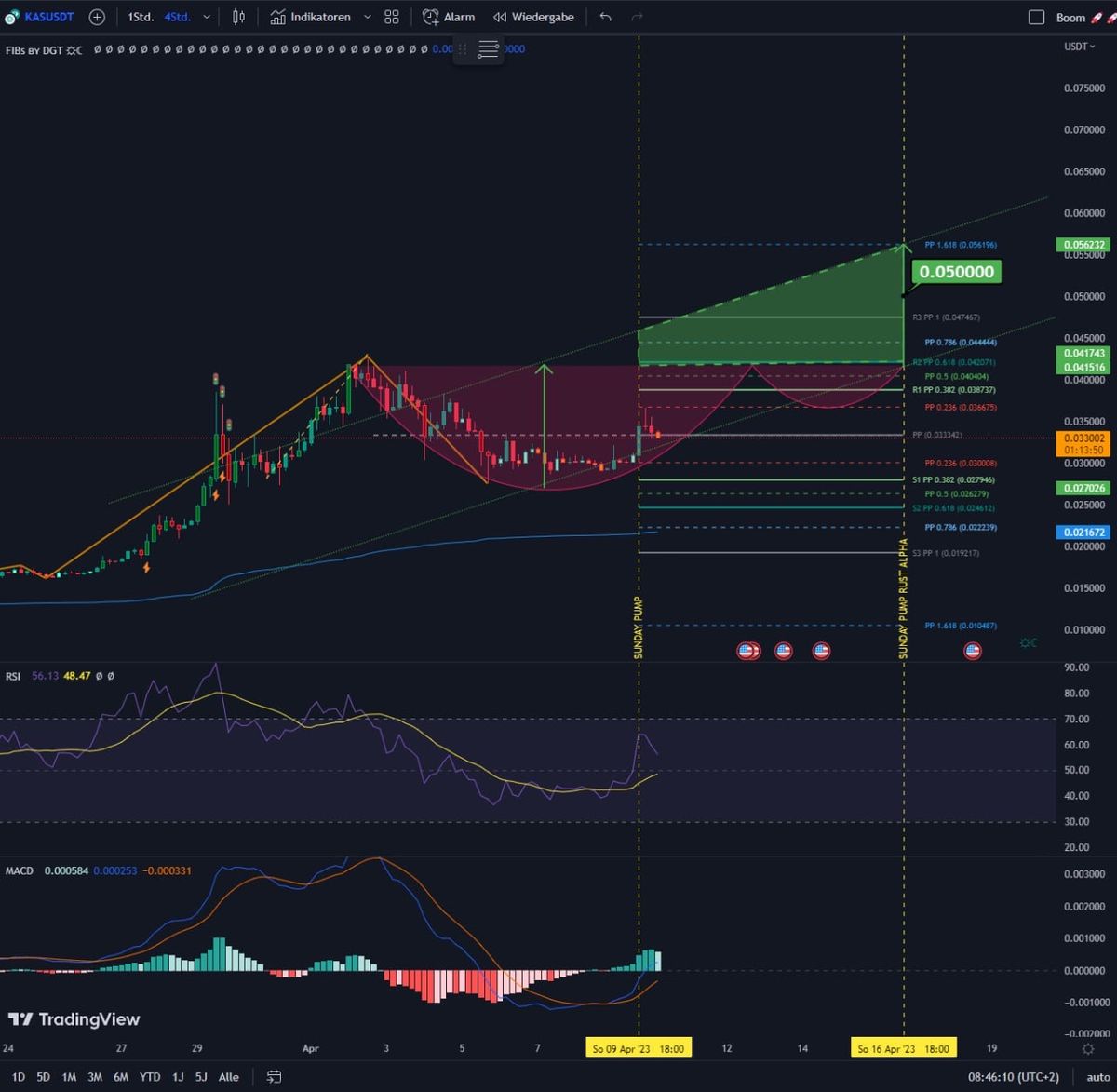Open the candlestick chart type selector

click(x=238, y=17)
